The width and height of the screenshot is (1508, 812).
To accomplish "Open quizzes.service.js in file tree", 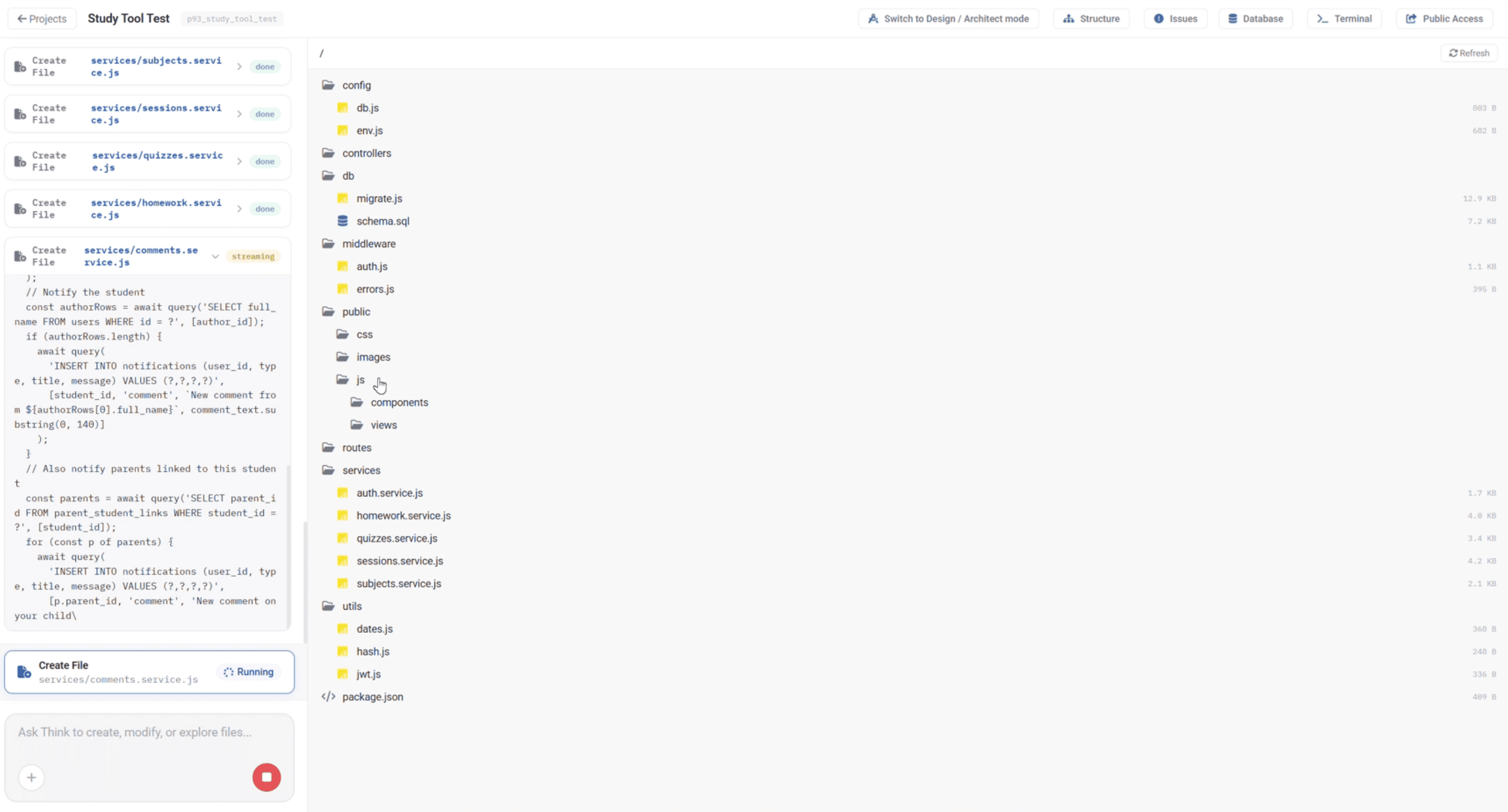I will point(397,538).
